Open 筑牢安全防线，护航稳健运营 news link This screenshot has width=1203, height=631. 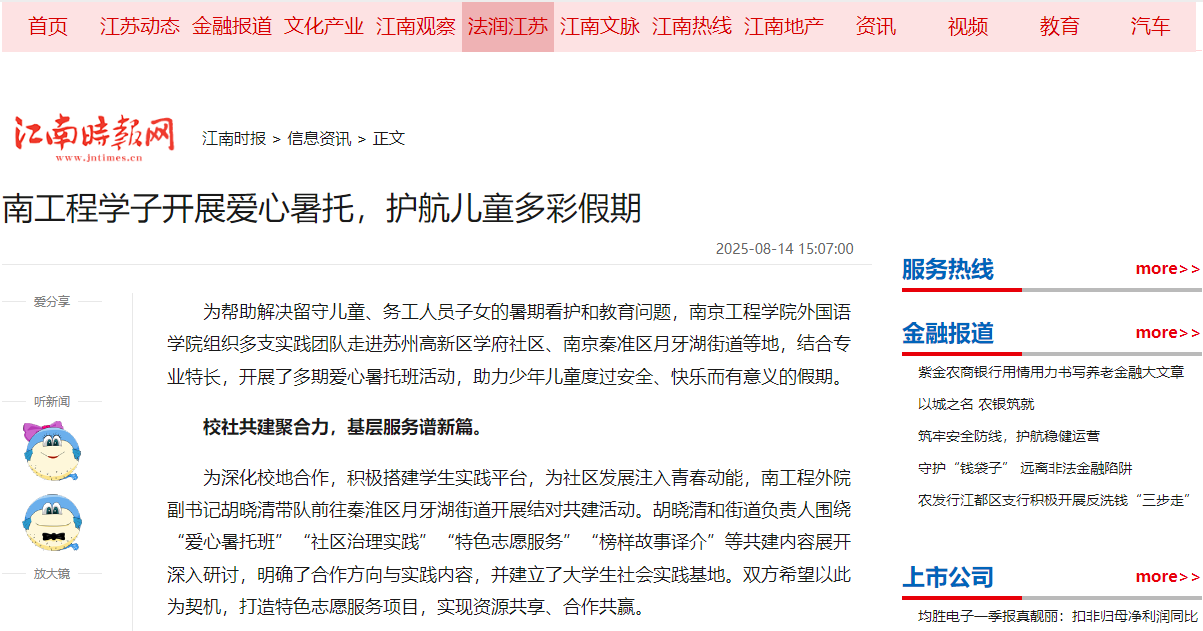tap(1009, 436)
